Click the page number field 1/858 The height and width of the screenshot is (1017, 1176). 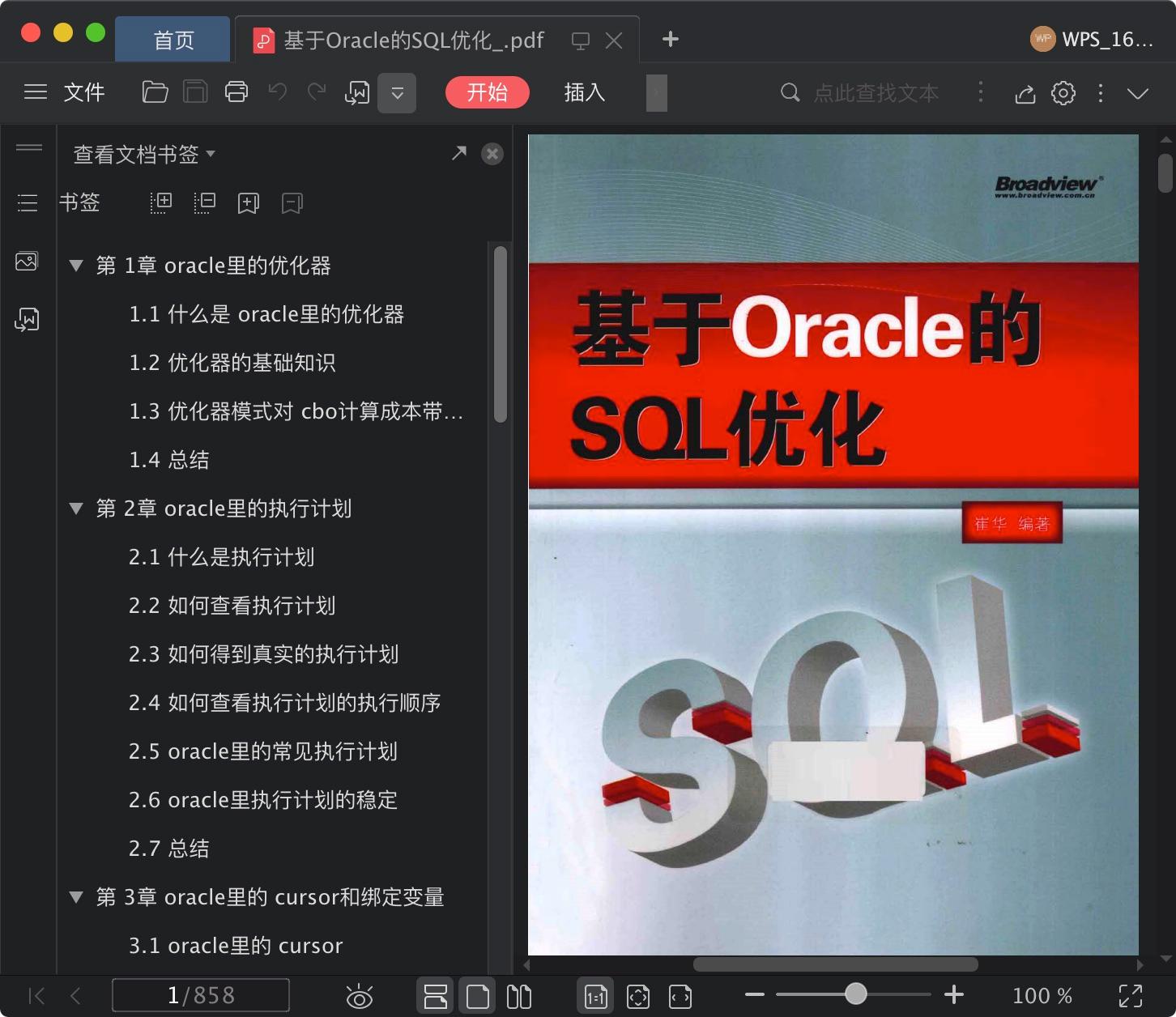[201, 995]
